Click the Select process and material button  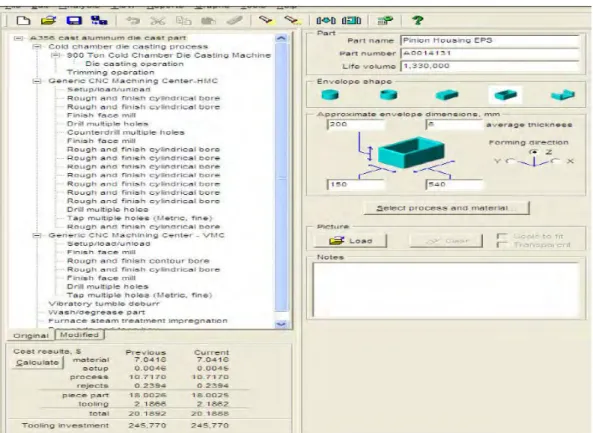tap(446, 208)
